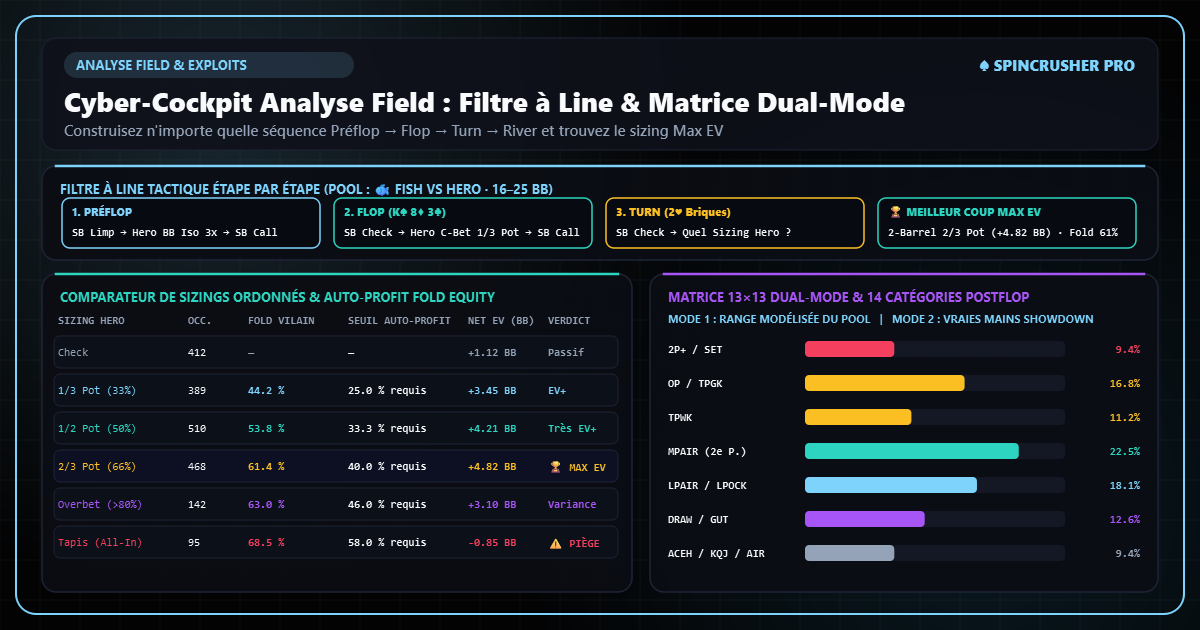
Task: Switch to MODE 2 : VRAIES MAINS SHOWDOWN
Action: (x=992, y=319)
